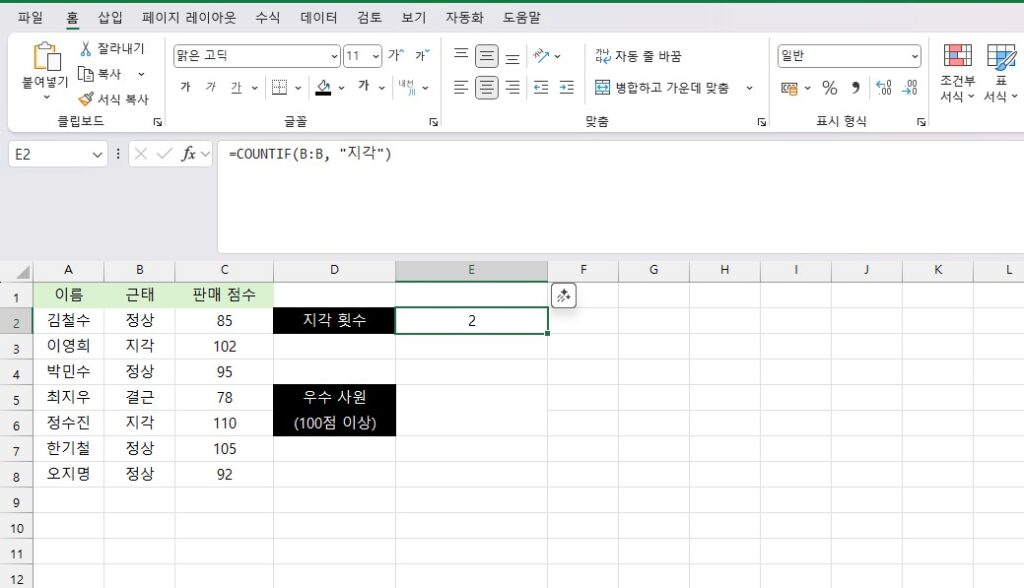
Task: Open the 맑은 고딕 font name dropdown
Action: (x=334, y=56)
